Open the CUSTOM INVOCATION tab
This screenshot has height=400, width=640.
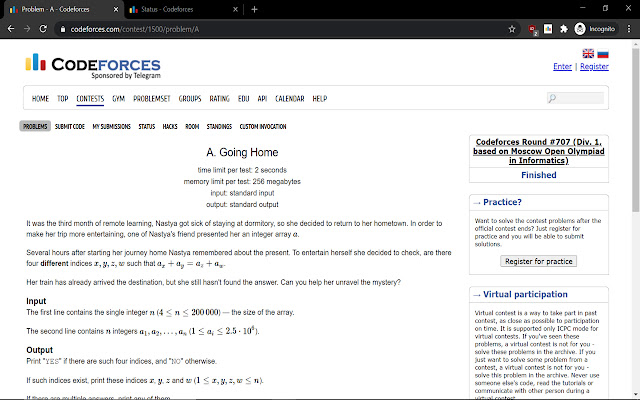(263, 127)
